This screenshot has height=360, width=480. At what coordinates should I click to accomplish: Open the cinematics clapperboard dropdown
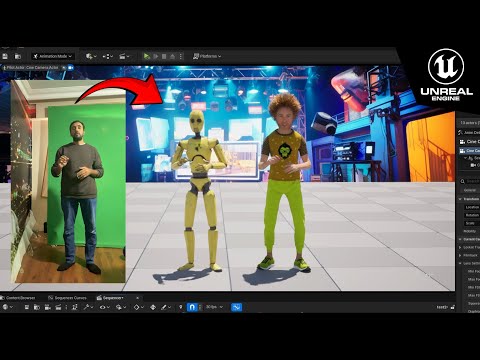click(124, 56)
